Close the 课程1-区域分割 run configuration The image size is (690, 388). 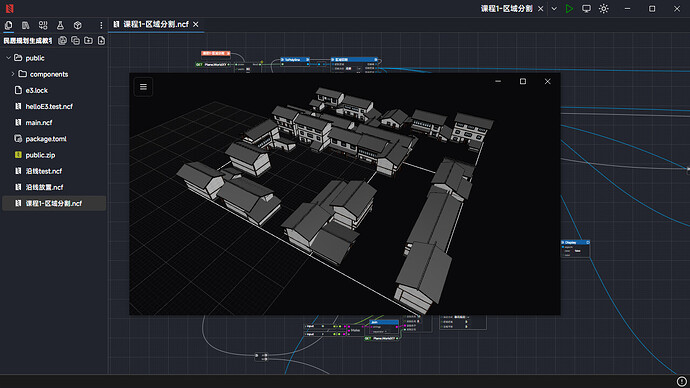pyautogui.click(x=541, y=8)
